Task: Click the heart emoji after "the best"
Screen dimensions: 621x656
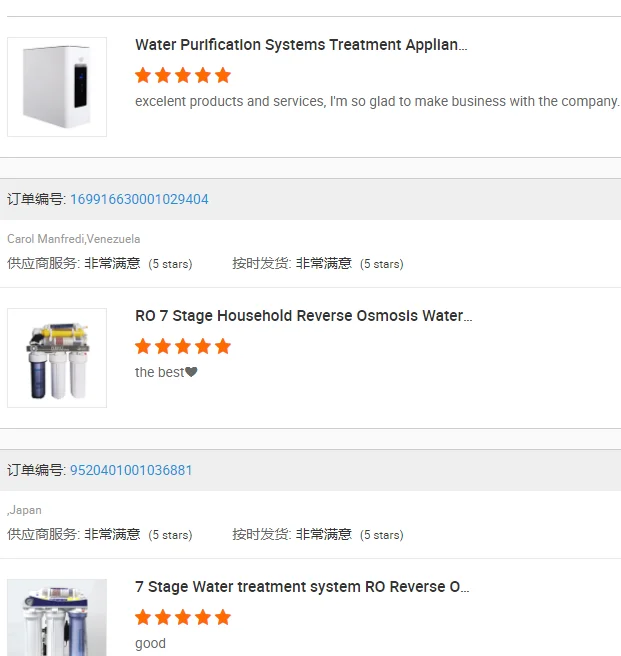Action: 192,373
